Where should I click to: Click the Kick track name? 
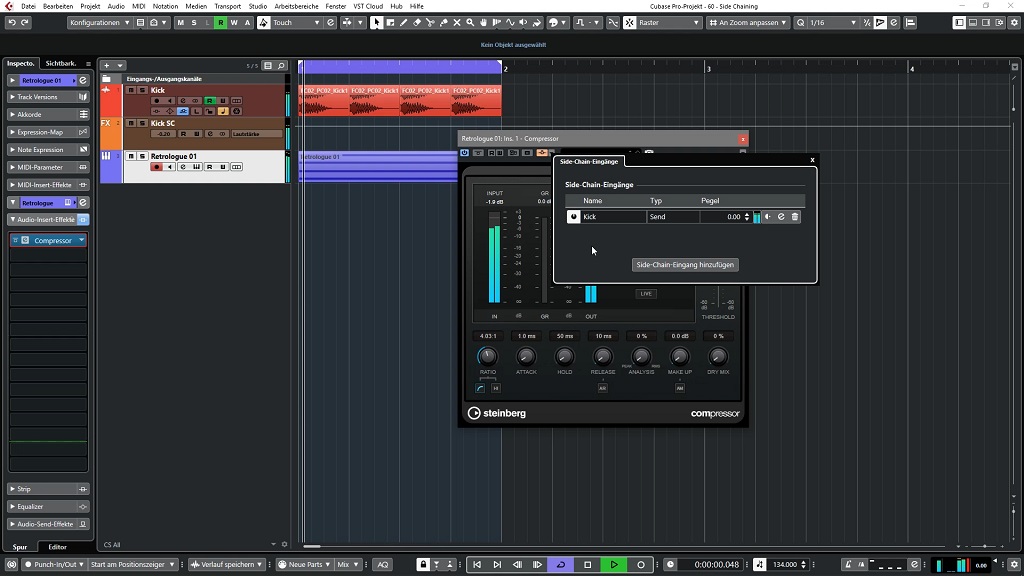[158, 91]
